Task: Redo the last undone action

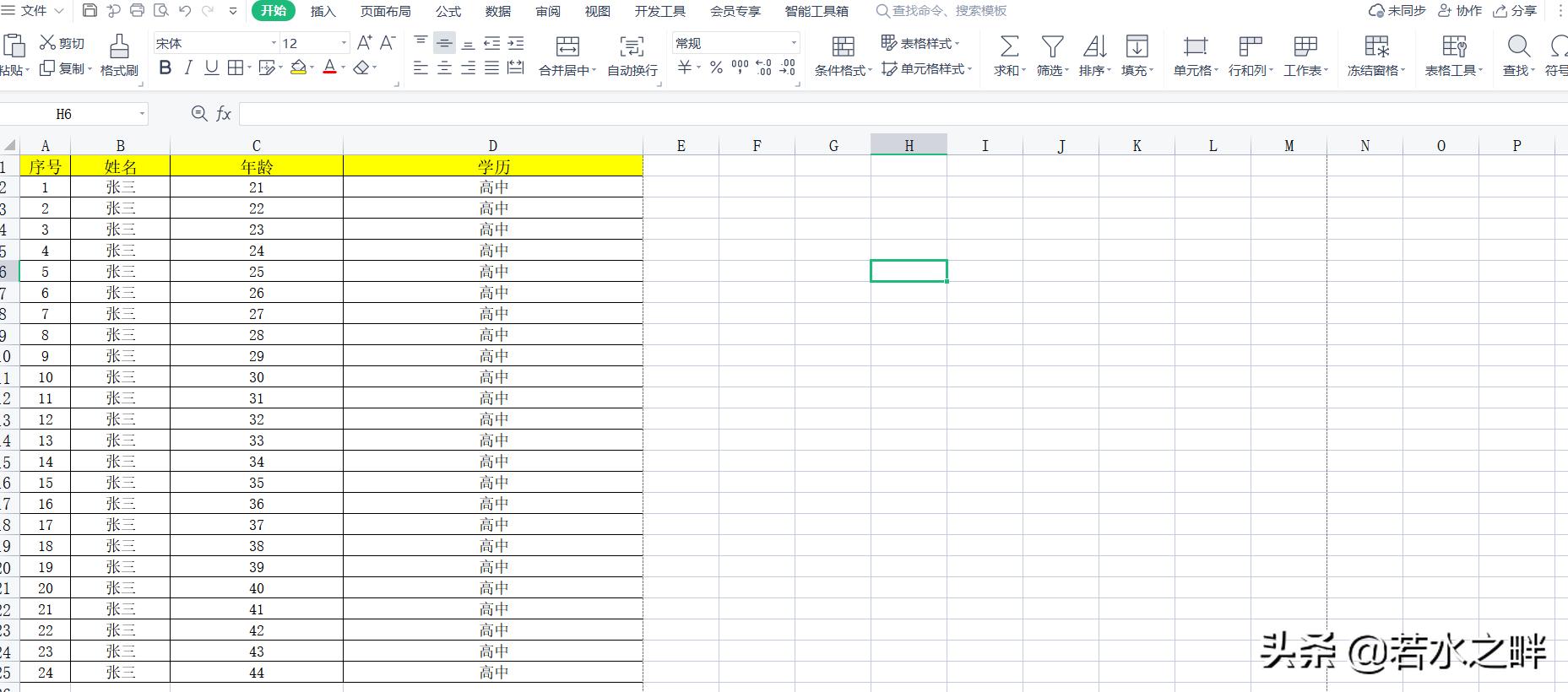Action: point(208,11)
